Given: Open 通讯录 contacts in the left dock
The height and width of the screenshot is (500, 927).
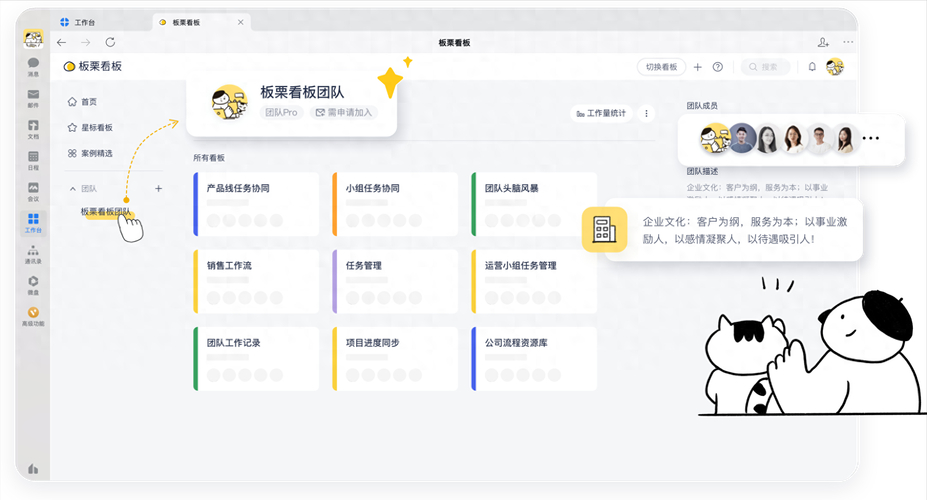Looking at the screenshot, I should click(x=33, y=255).
